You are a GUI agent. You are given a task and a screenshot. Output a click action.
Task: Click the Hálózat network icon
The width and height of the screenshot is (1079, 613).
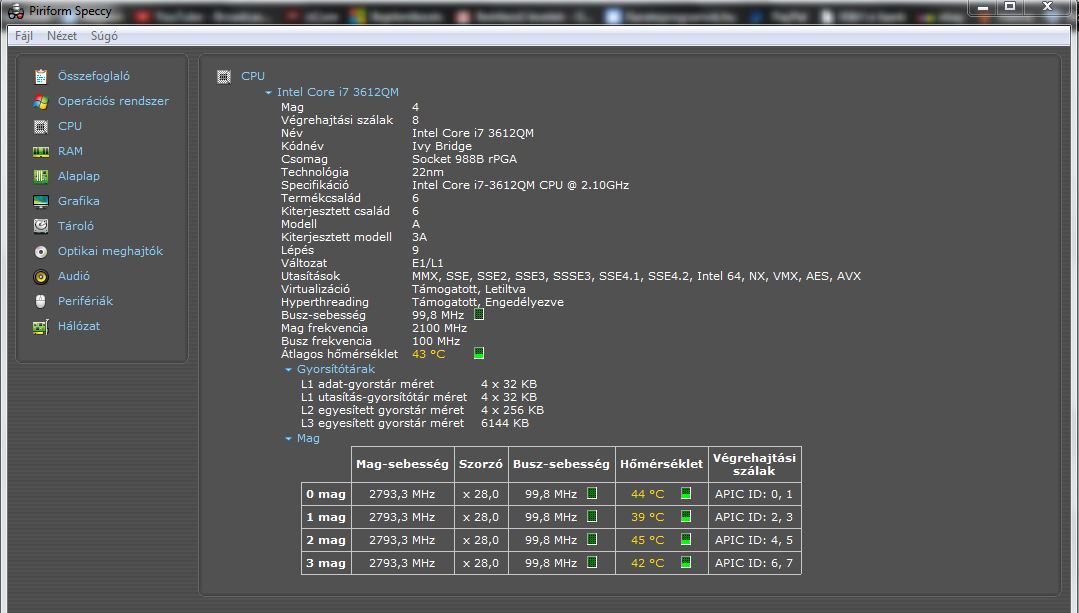pos(41,327)
